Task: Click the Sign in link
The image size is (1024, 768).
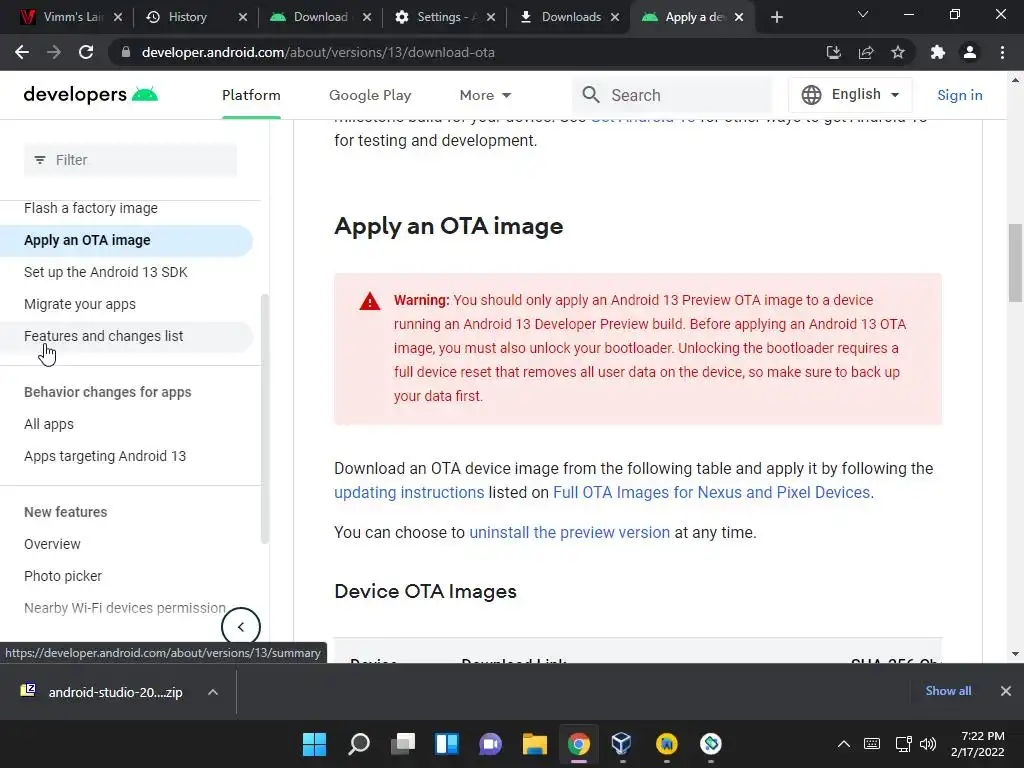Action: [959, 95]
